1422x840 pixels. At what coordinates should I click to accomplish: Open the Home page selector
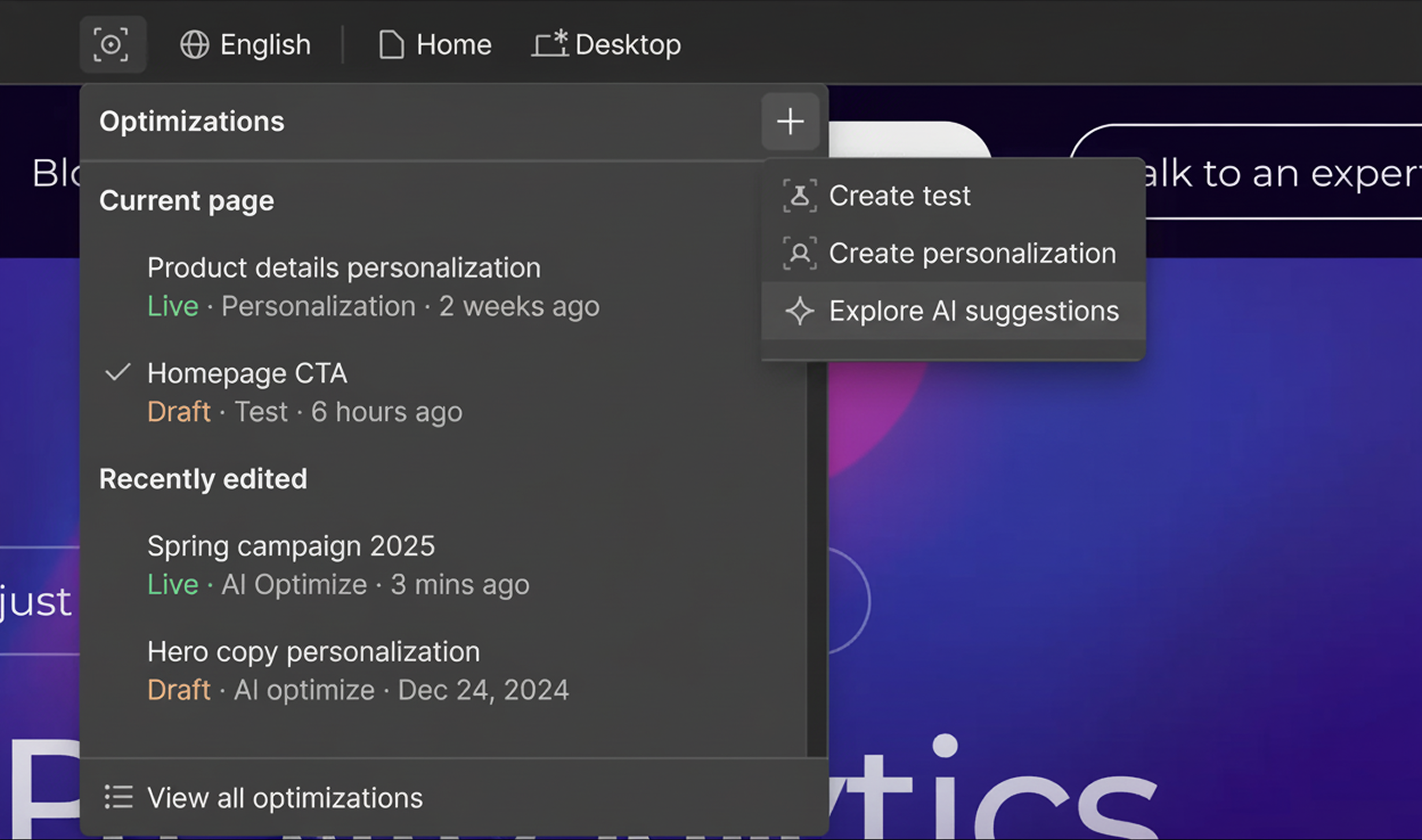coord(453,44)
